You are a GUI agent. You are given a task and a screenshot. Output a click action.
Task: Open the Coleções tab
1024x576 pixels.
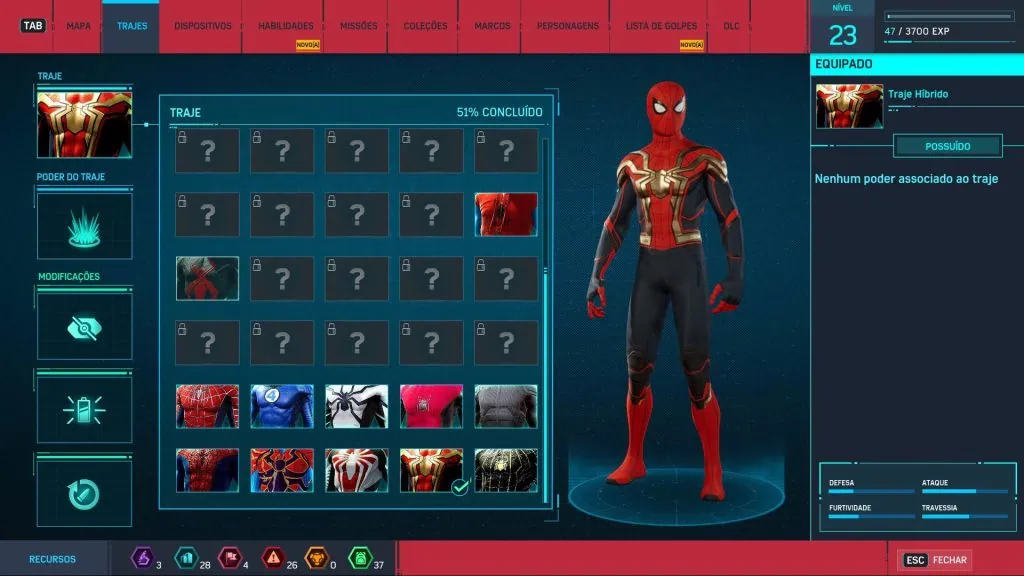(x=425, y=26)
